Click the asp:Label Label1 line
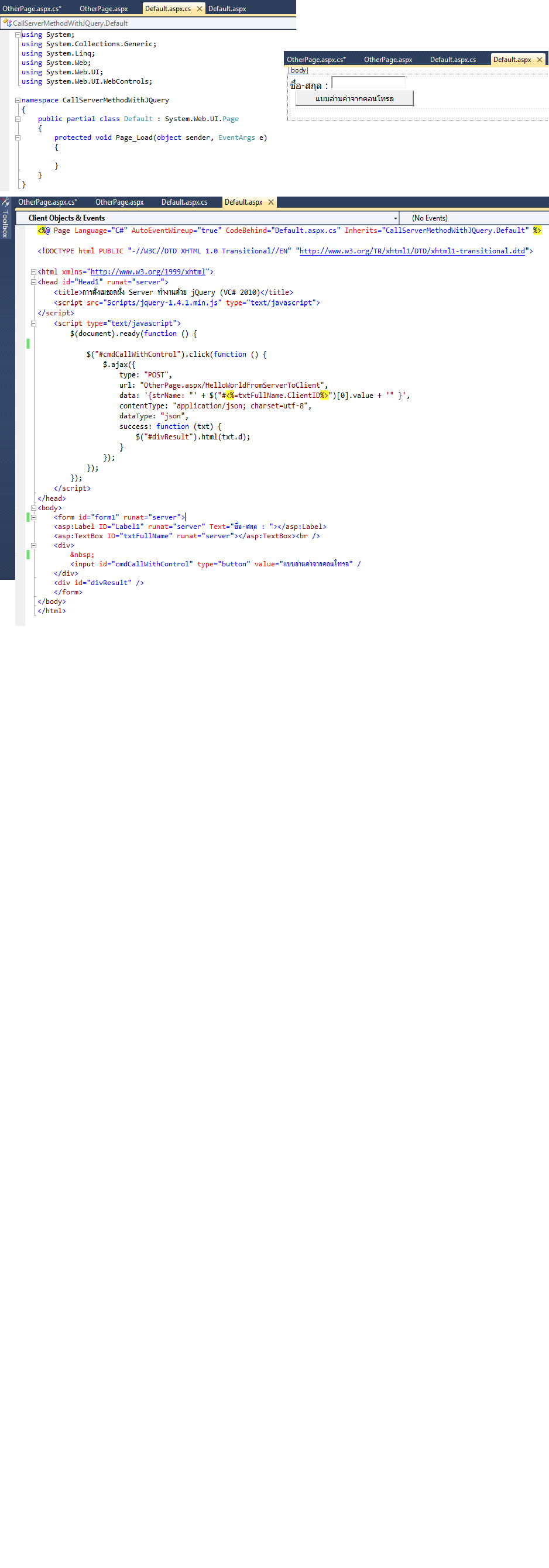This screenshot has height=1568, width=549. point(190,527)
